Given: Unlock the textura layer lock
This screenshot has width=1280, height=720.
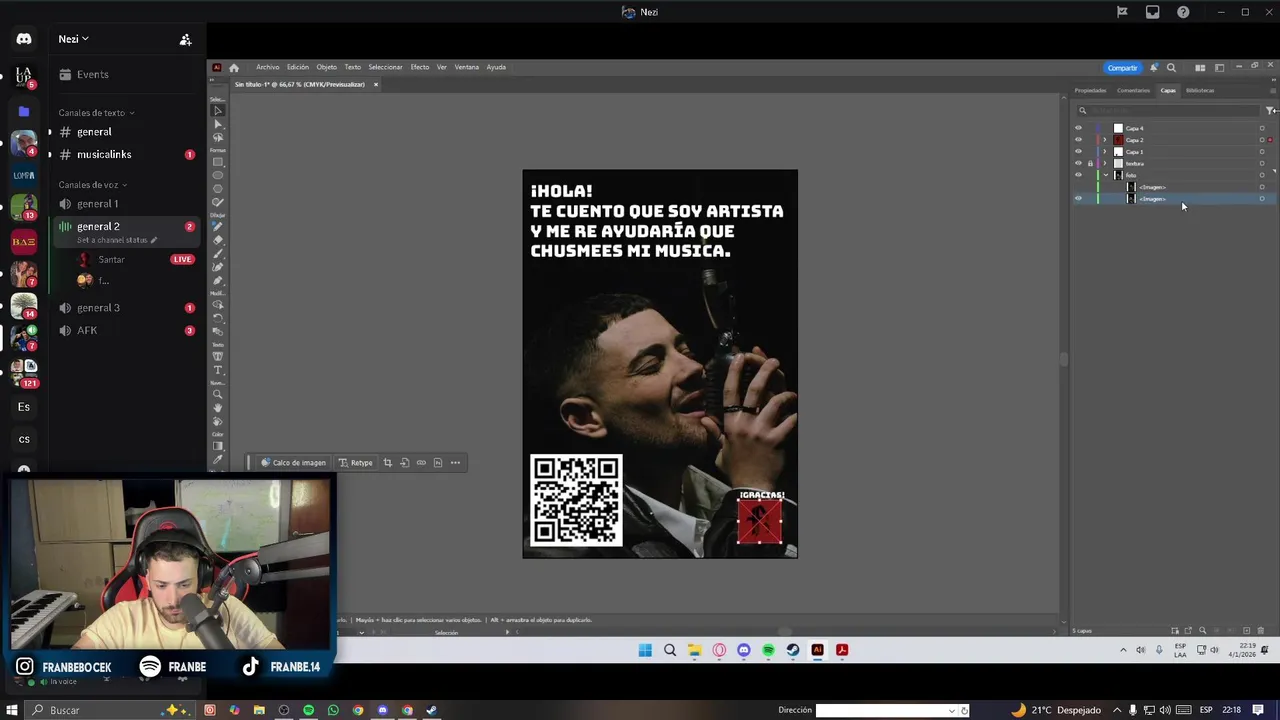Looking at the screenshot, I should click(x=1090, y=163).
